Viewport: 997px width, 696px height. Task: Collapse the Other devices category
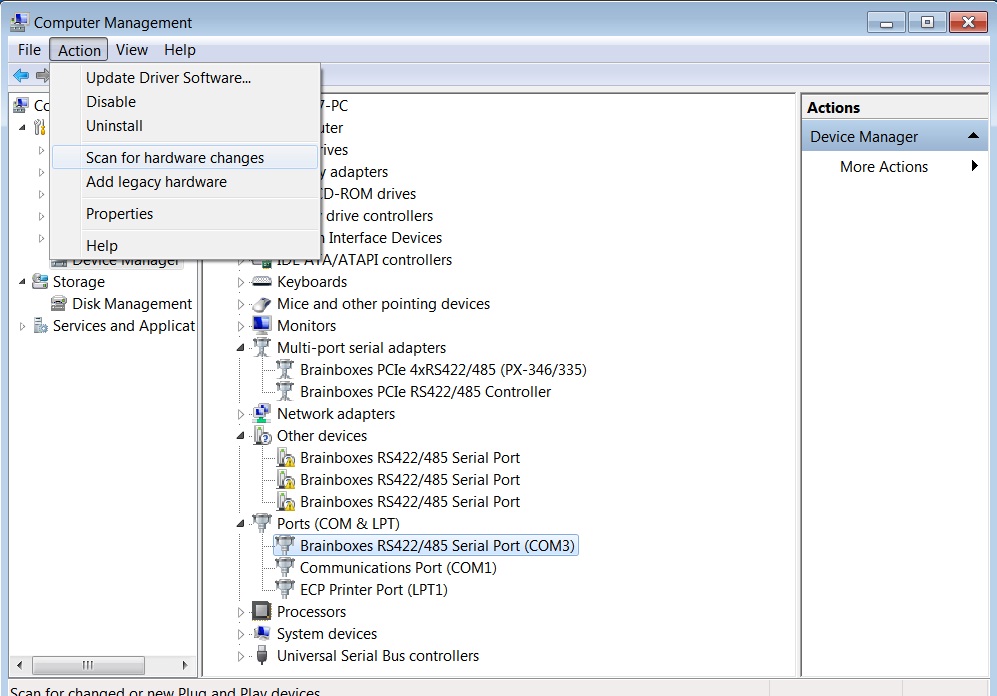click(x=238, y=435)
